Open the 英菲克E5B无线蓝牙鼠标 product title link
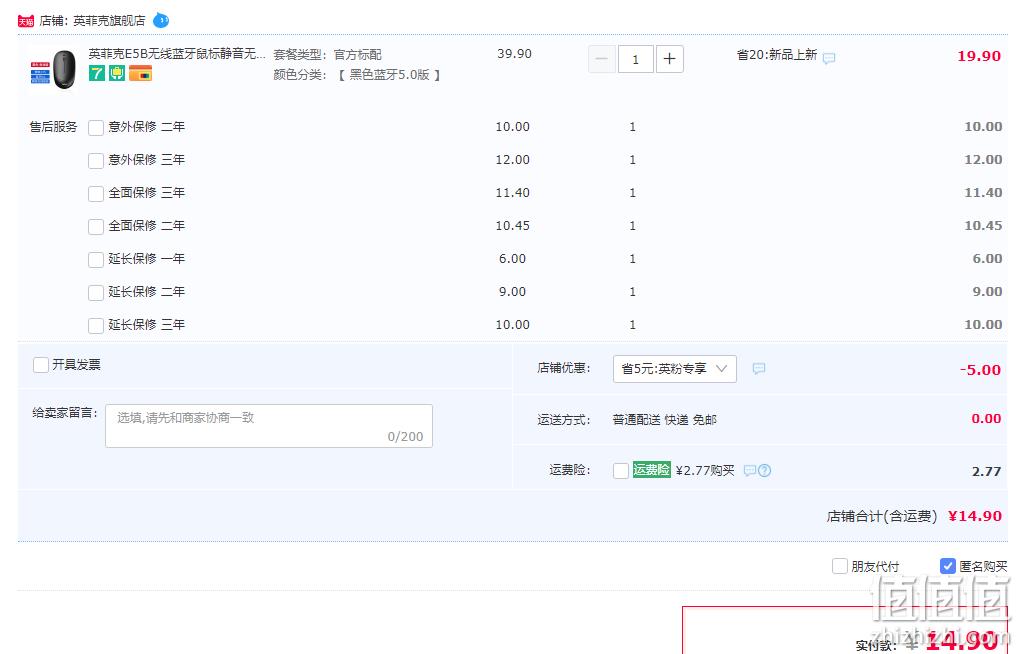The width and height of the screenshot is (1020, 654). click(177, 54)
